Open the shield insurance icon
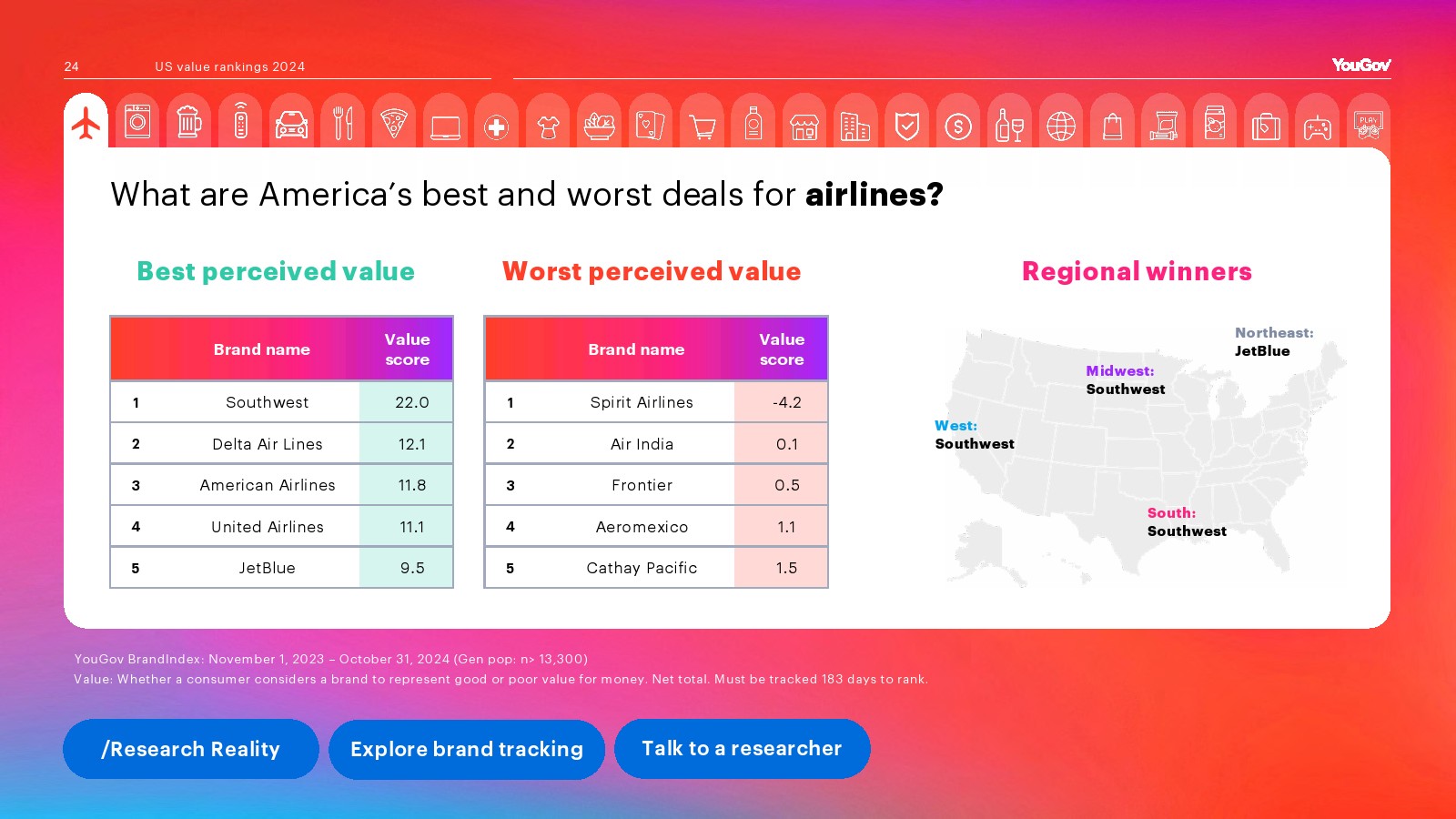The height and width of the screenshot is (819, 1456). [x=906, y=126]
